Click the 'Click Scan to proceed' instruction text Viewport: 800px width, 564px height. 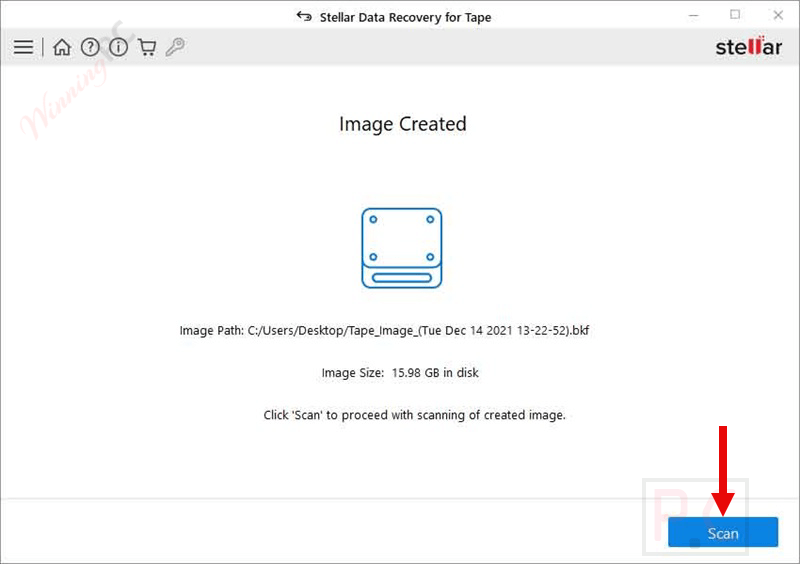pos(414,415)
